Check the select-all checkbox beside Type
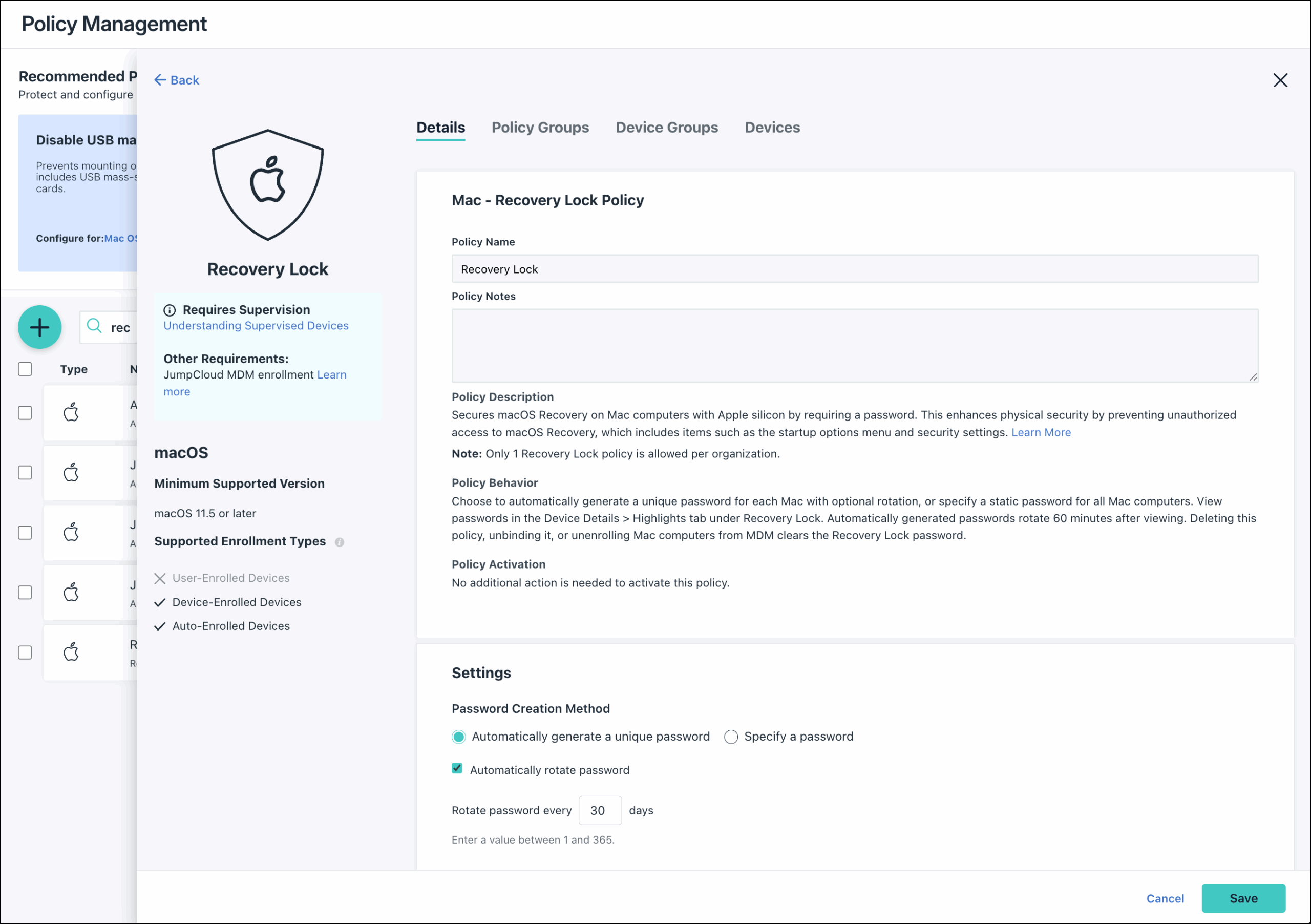Viewport: 1311px width, 924px height. click(x=25, y=369)
